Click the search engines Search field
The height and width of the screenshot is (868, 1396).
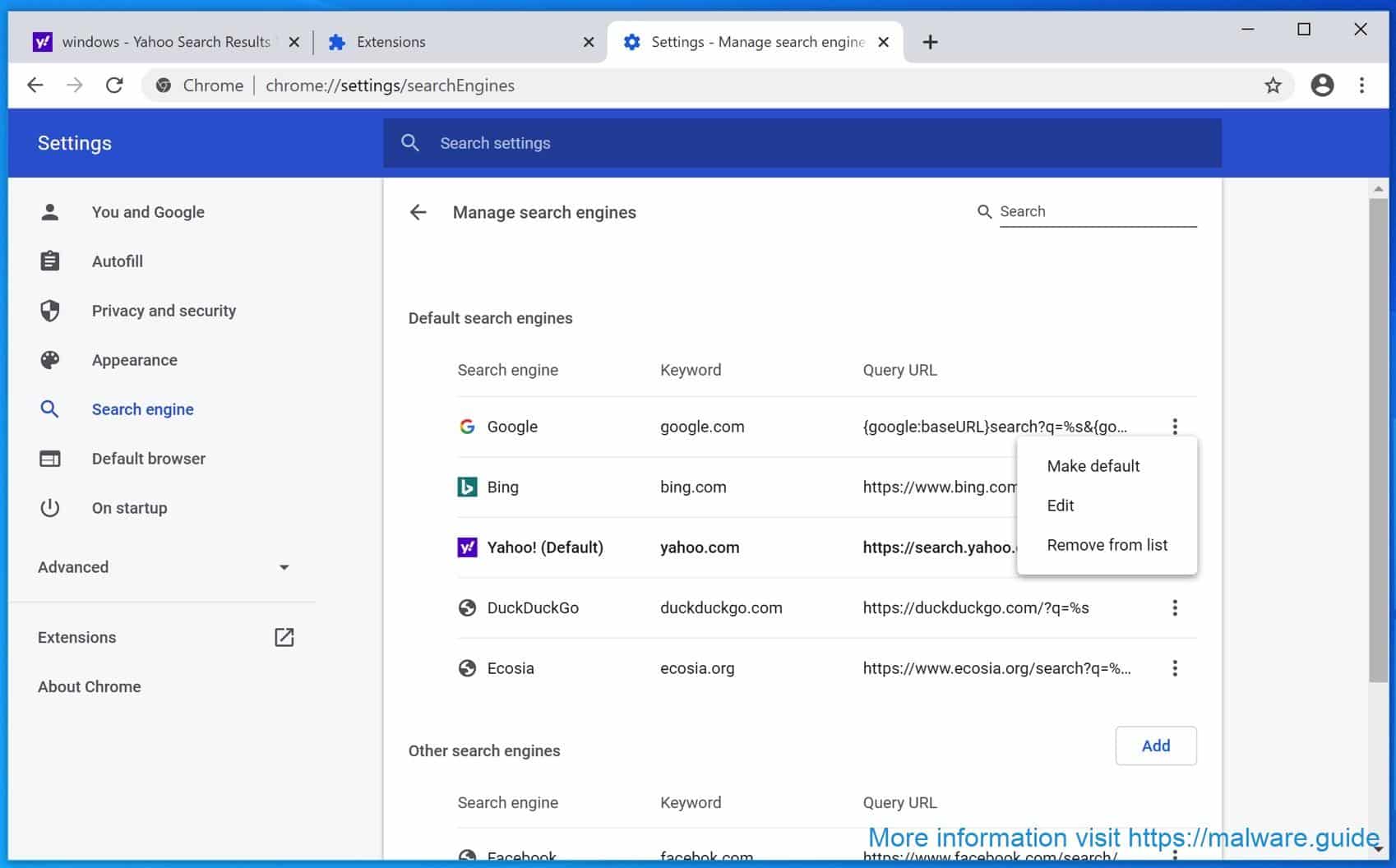[x=1098, y=211]
